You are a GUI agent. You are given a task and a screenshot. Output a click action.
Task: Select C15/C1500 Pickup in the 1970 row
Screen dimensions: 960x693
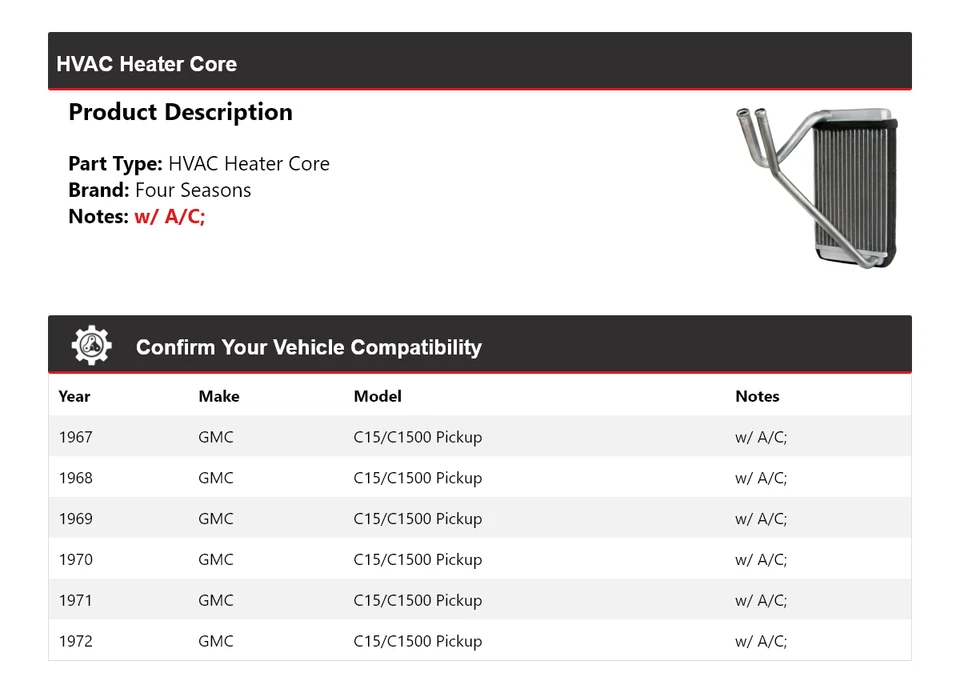(x=417, y=560)
